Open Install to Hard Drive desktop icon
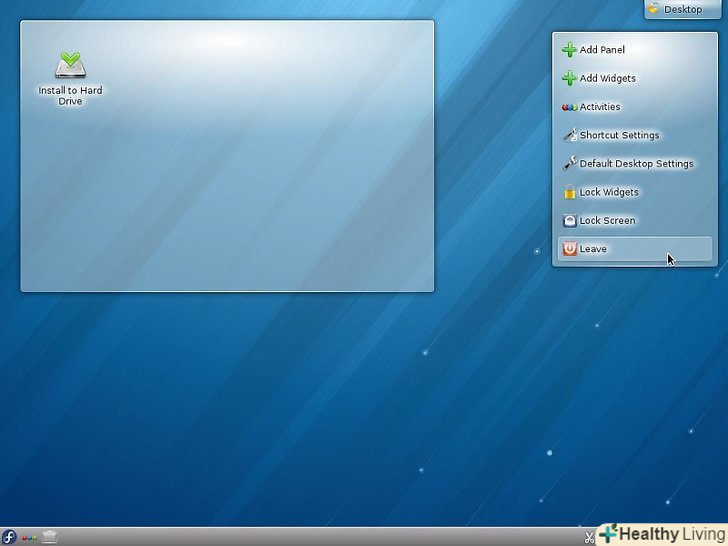The width and height of the screenshot is (728, 546). click(70, 68)
